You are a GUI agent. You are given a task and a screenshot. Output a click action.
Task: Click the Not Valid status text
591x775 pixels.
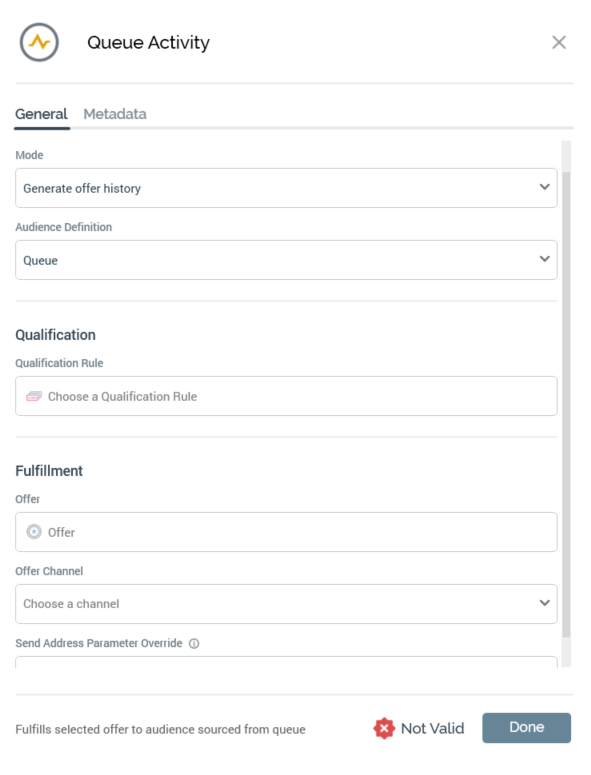[432, 729]
